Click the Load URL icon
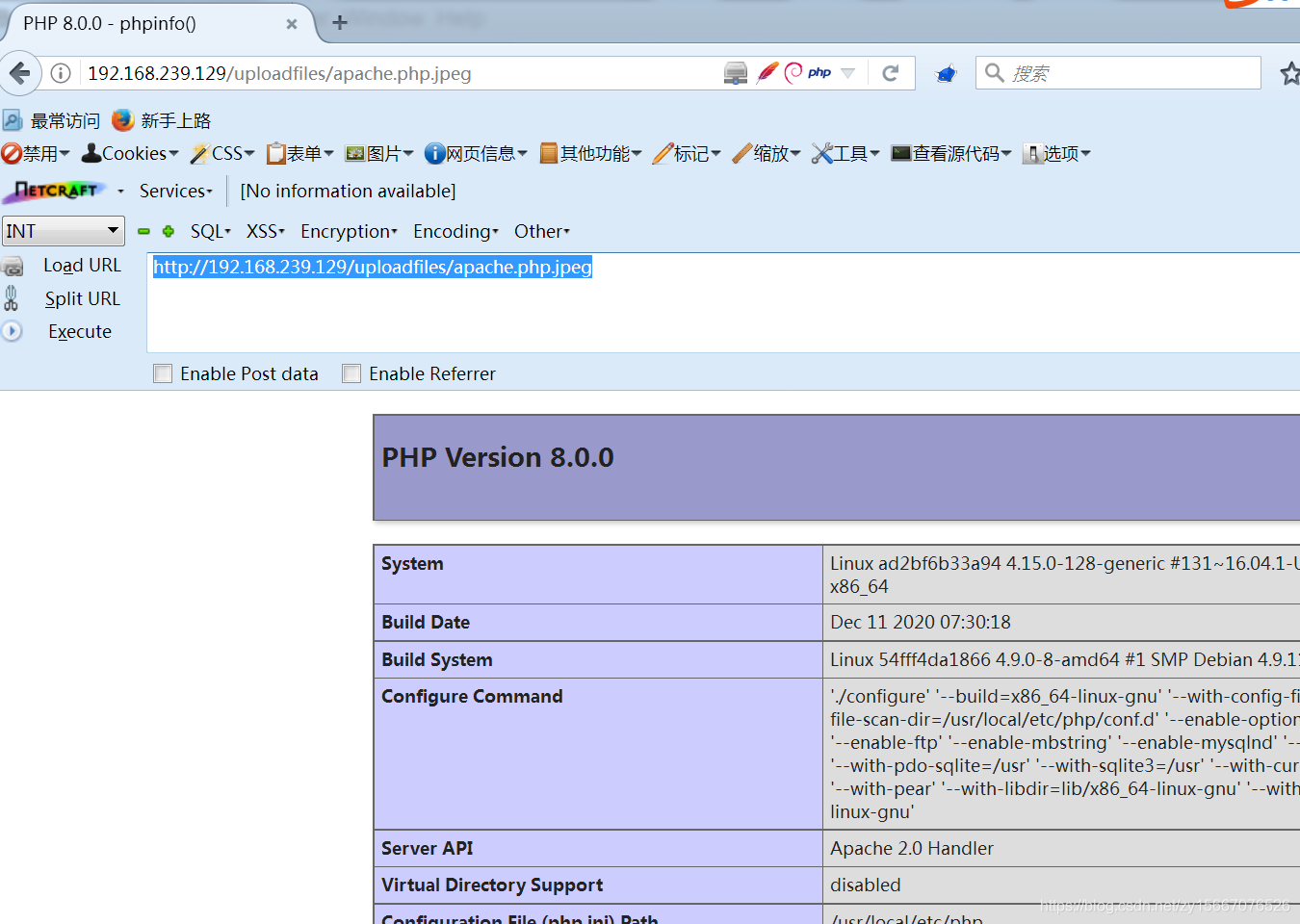 point(13,267)
